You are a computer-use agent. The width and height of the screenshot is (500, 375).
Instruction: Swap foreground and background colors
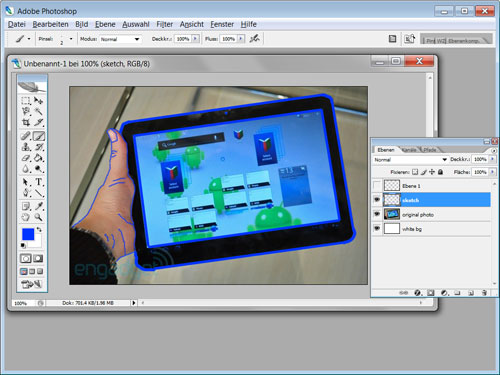39,229
